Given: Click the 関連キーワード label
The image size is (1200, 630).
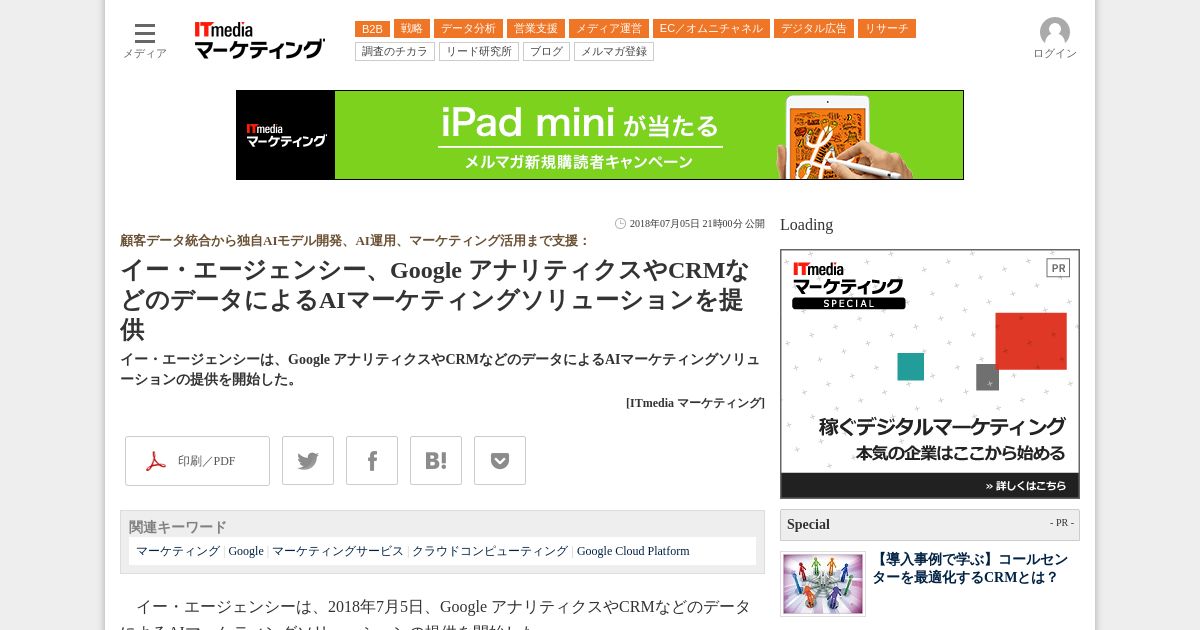Looking at the screenshot, I should click(178, 527).
